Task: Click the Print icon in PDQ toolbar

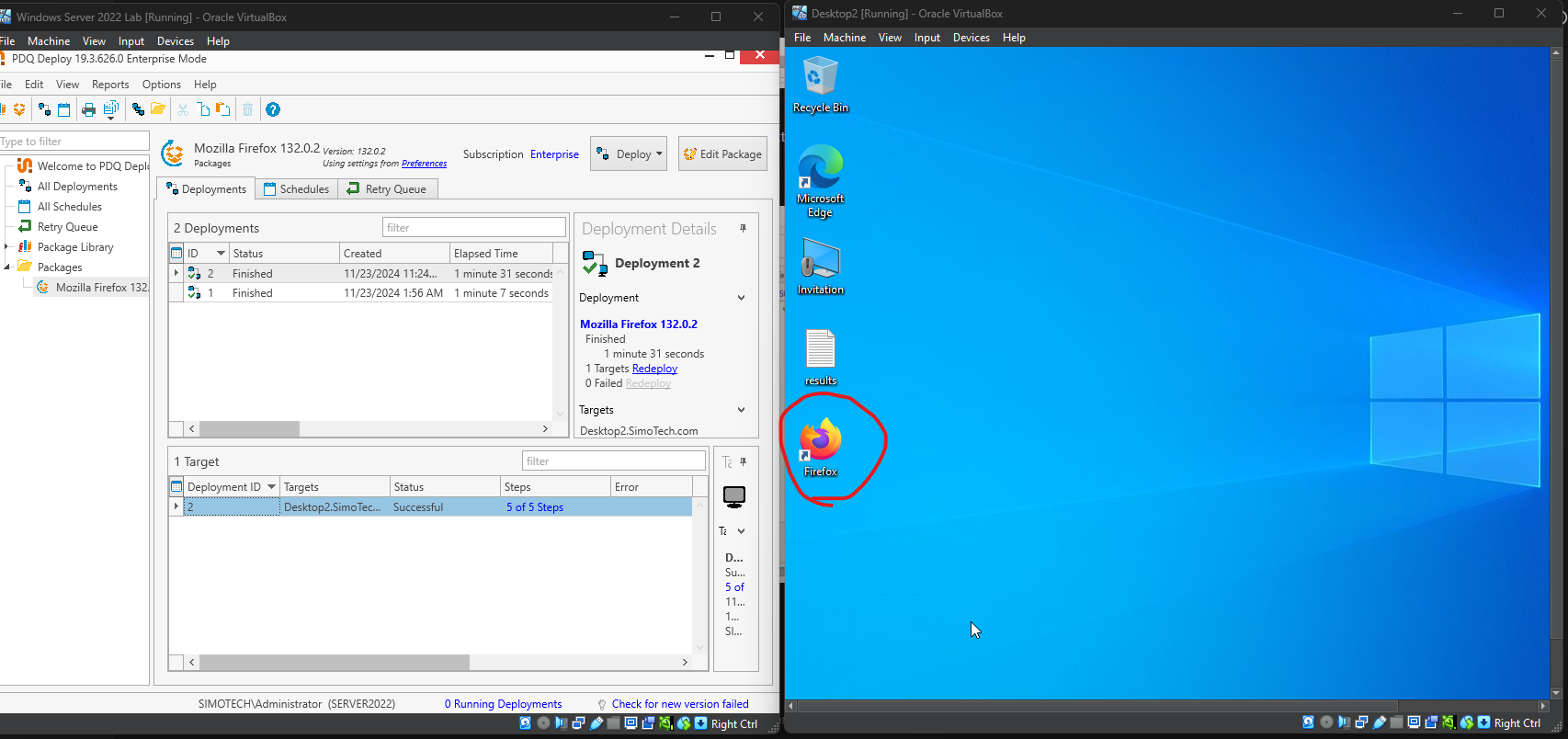Action: tap(89, 109)
